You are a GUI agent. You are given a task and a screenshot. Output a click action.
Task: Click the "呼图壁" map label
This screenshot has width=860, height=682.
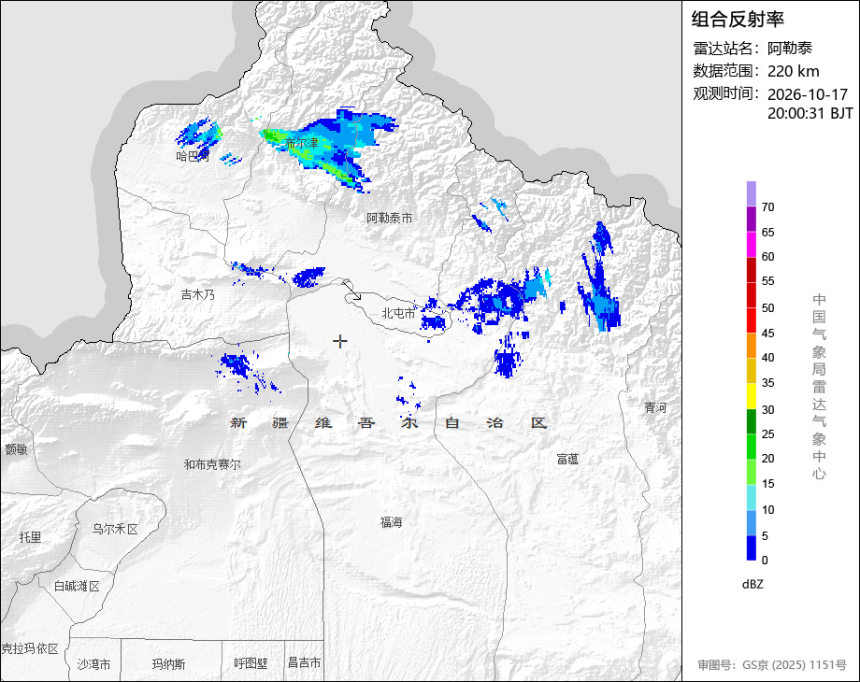[x=251, y=663]
